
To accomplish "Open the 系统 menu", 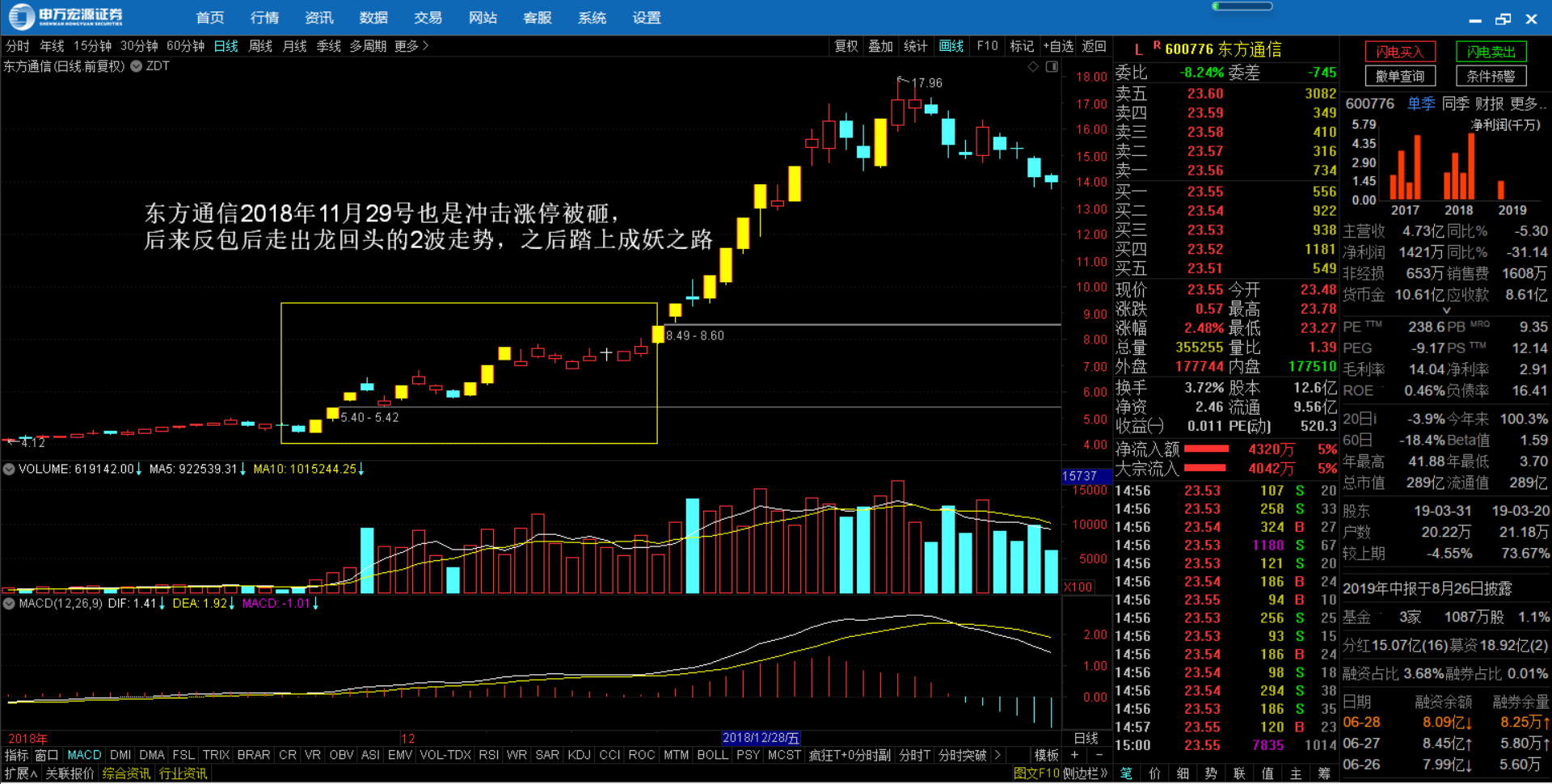I will [593, 17].
